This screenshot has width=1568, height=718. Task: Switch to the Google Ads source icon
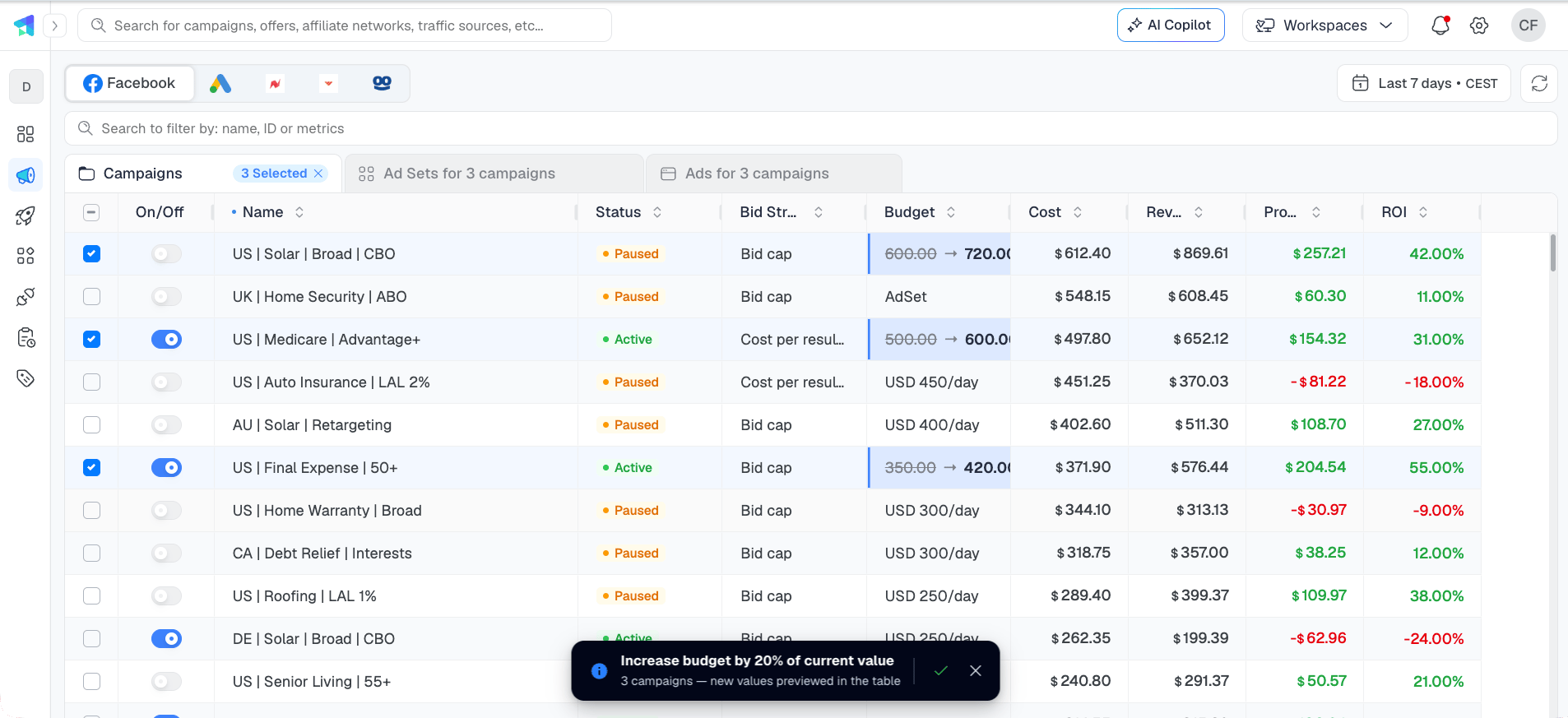click(220, 83)
